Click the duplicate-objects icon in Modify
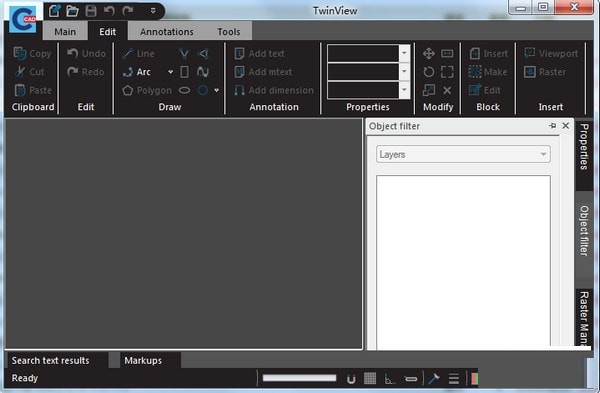This screenshot has width=600, height=393. pyautogui.click(x=429, y=90)
